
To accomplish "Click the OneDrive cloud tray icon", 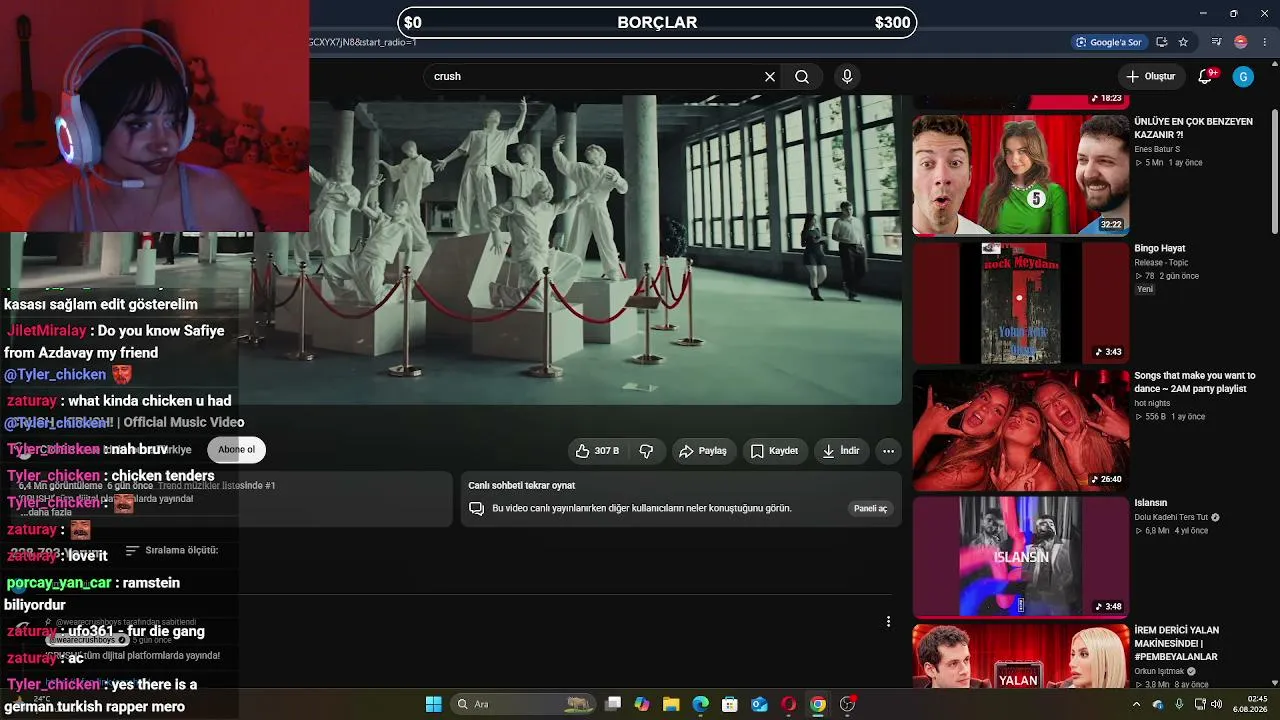I will pos(1158,704).
